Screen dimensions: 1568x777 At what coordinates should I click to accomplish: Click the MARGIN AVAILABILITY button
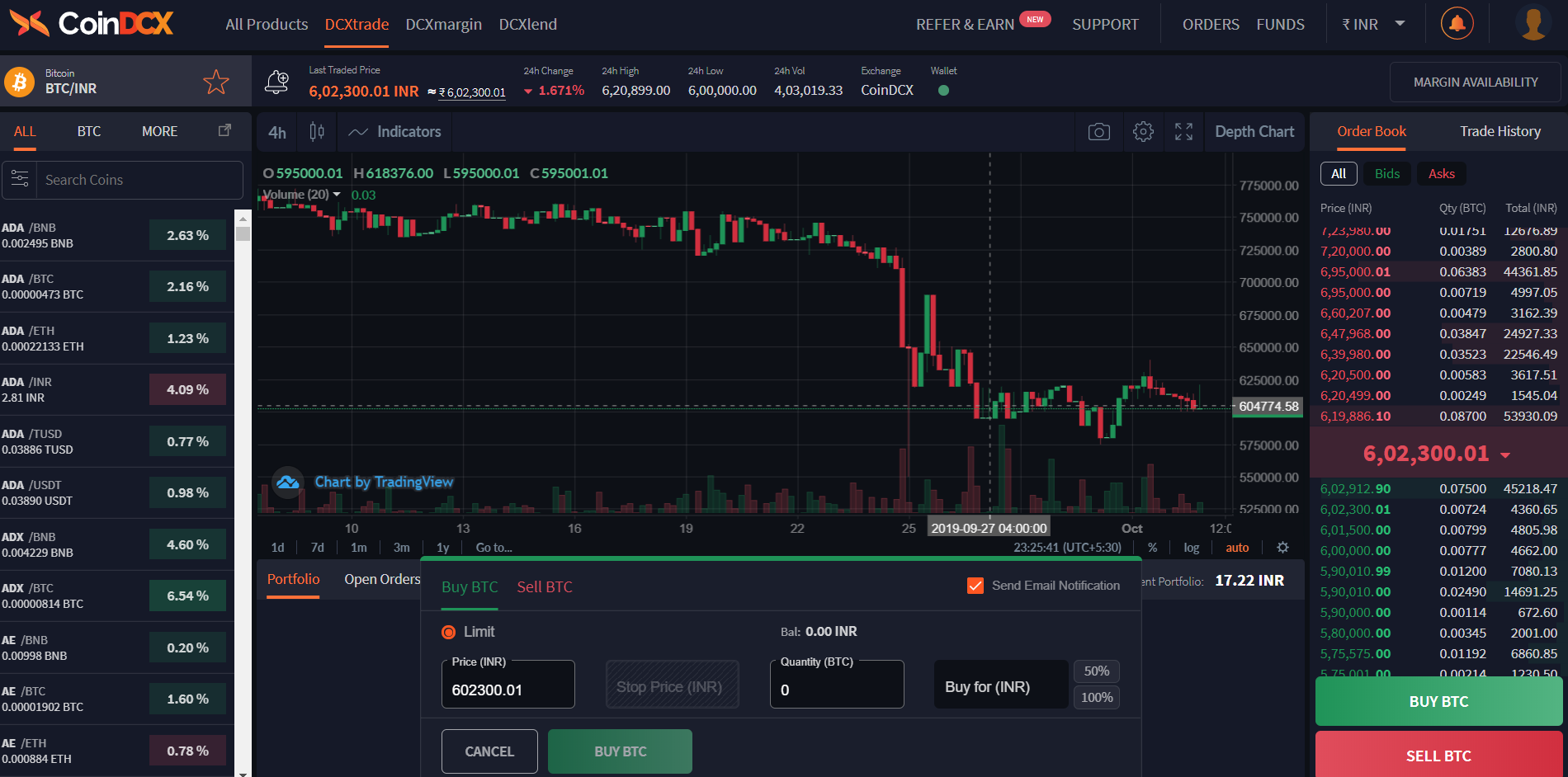[x=1475, y=82]
